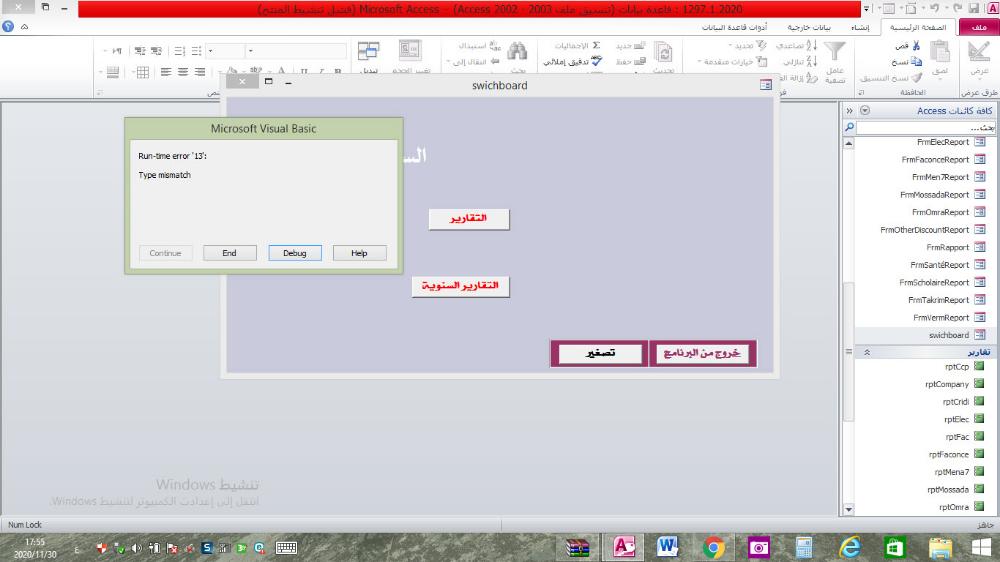
Task: Open the font name combo box
Action: point(298,50)
